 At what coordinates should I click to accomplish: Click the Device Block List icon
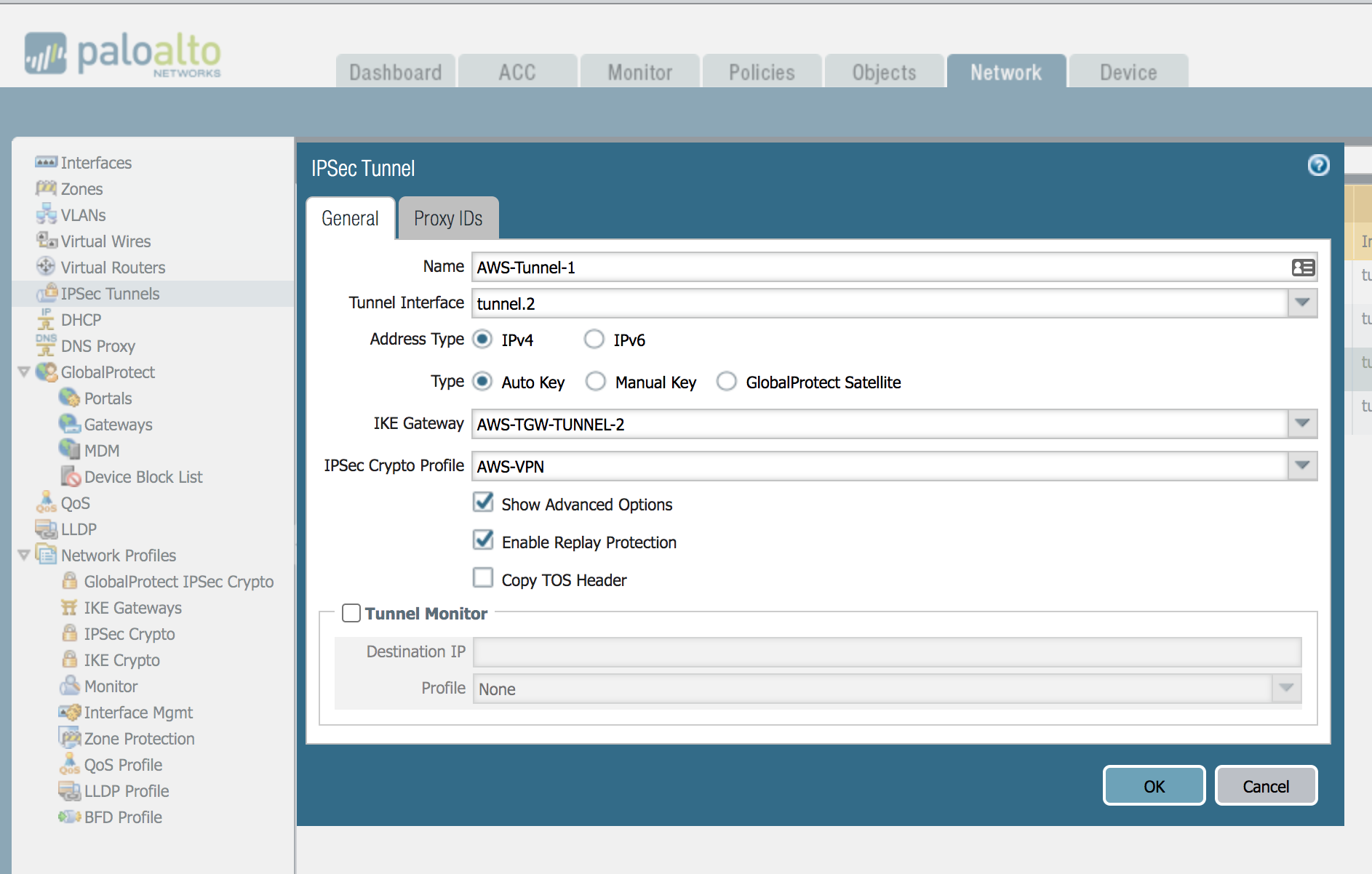71,476
